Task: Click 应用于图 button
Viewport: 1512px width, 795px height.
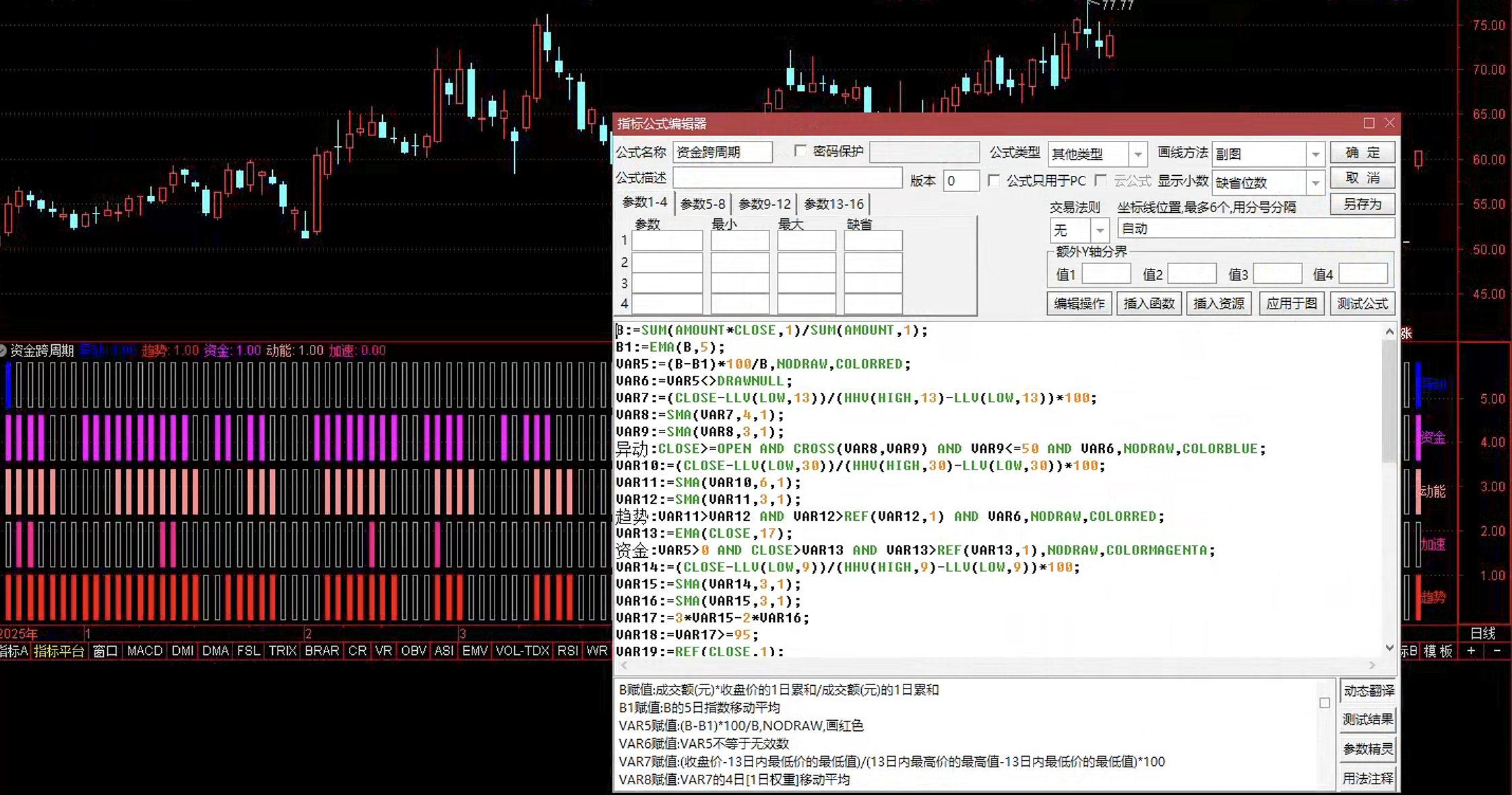Action: 1291,304
